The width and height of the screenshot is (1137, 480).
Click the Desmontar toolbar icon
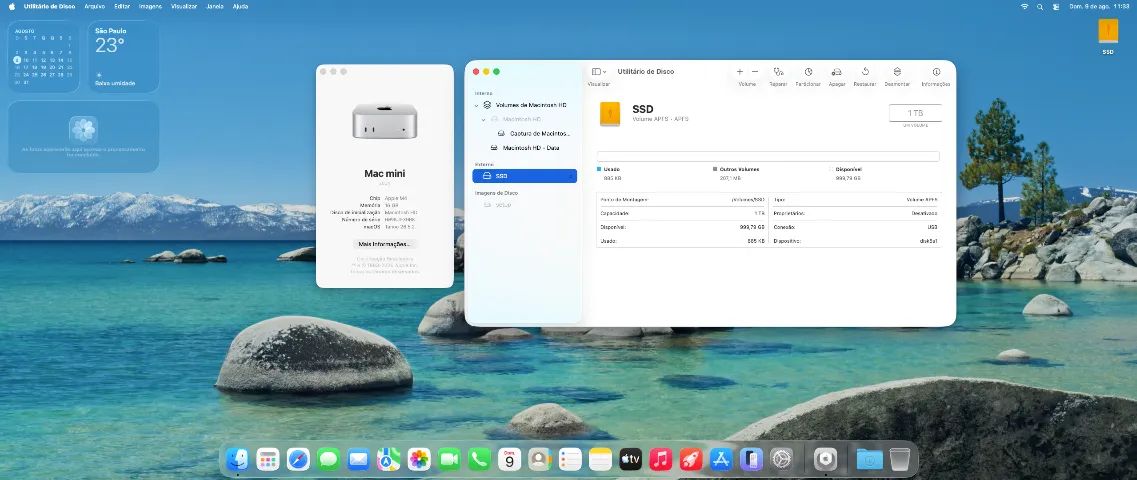point(897,72)
